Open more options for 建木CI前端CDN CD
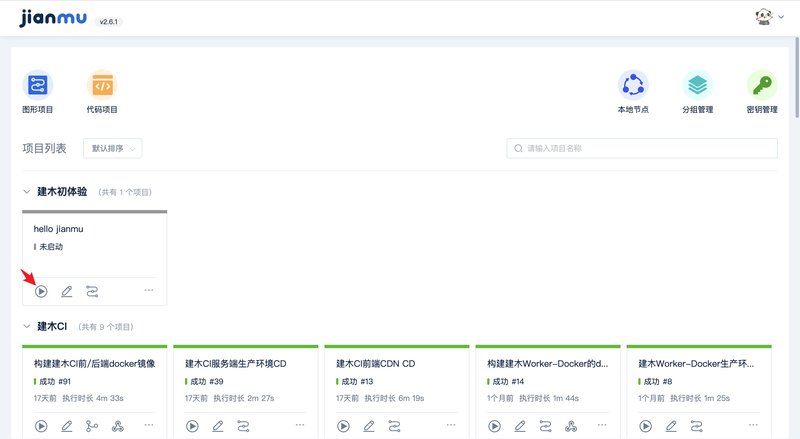This screenshot has width=800, height=439. point(451,425)
